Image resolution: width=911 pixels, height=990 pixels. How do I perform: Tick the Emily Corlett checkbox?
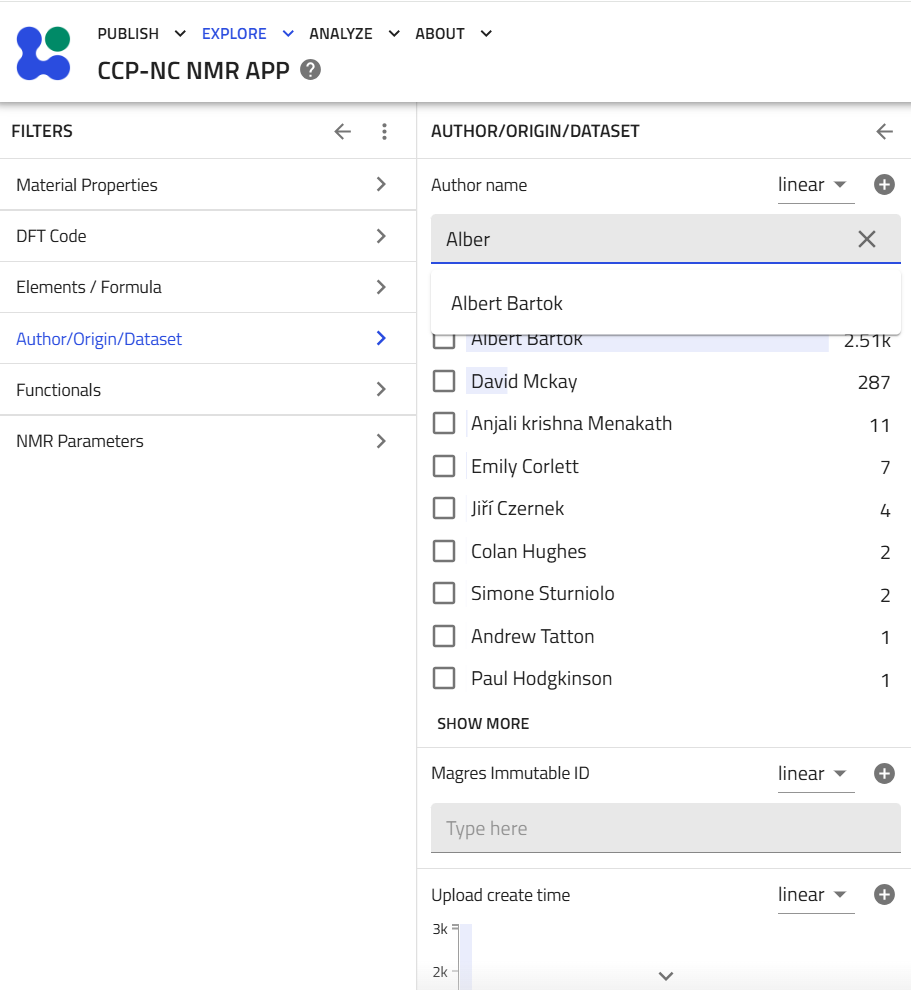pos(444,467)
